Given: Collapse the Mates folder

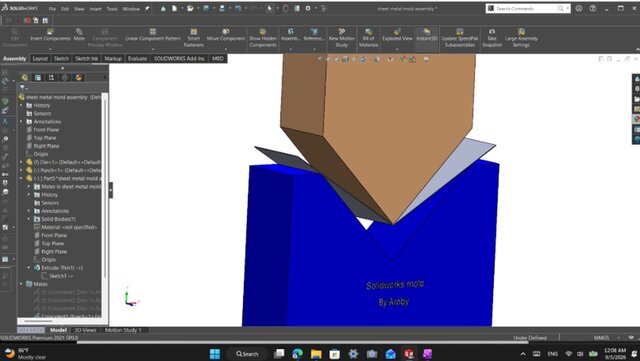Looking at the screenshot, I should (x=21, y=284).
